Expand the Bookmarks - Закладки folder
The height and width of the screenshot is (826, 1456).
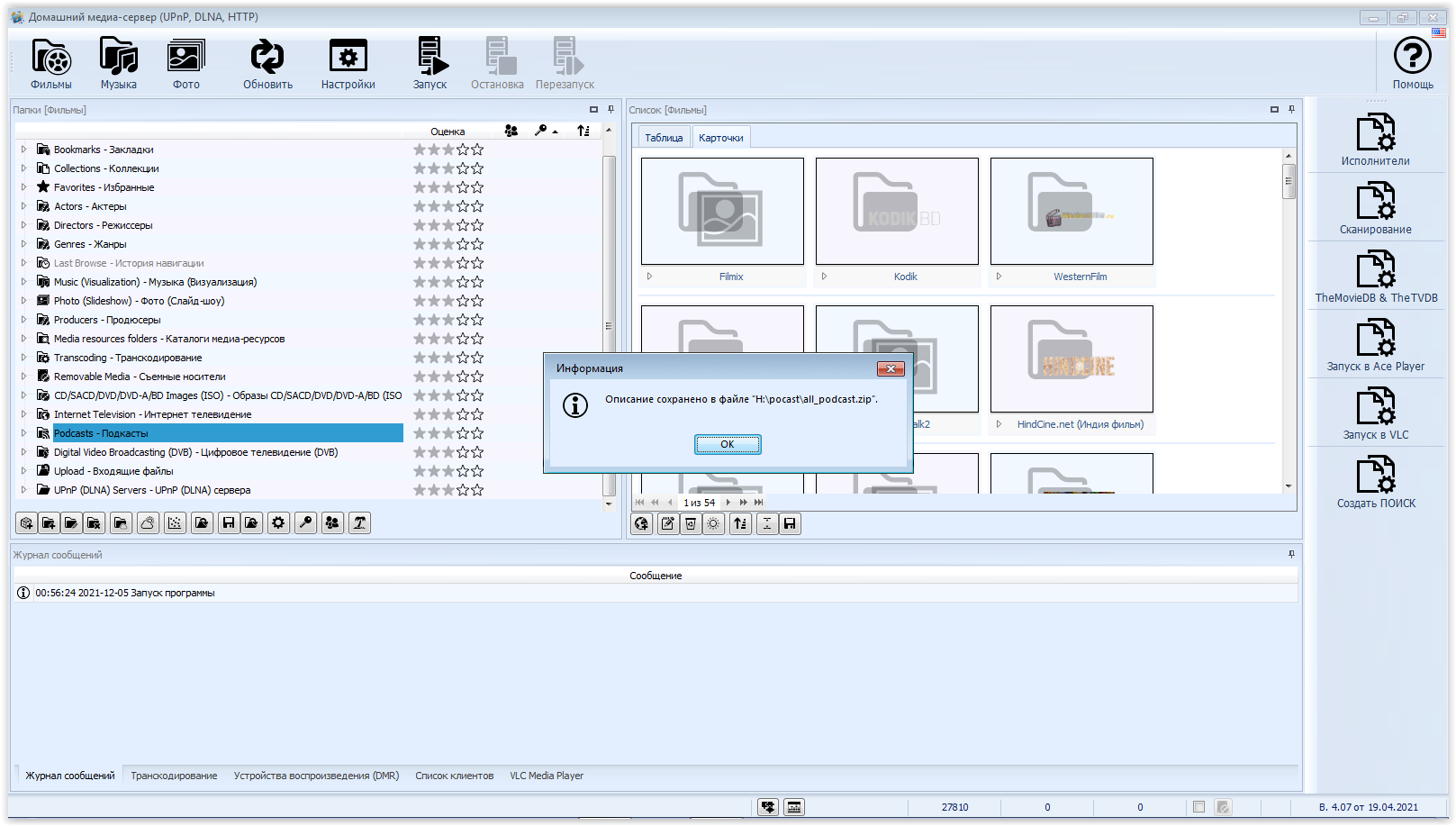(x=24, y=150)
